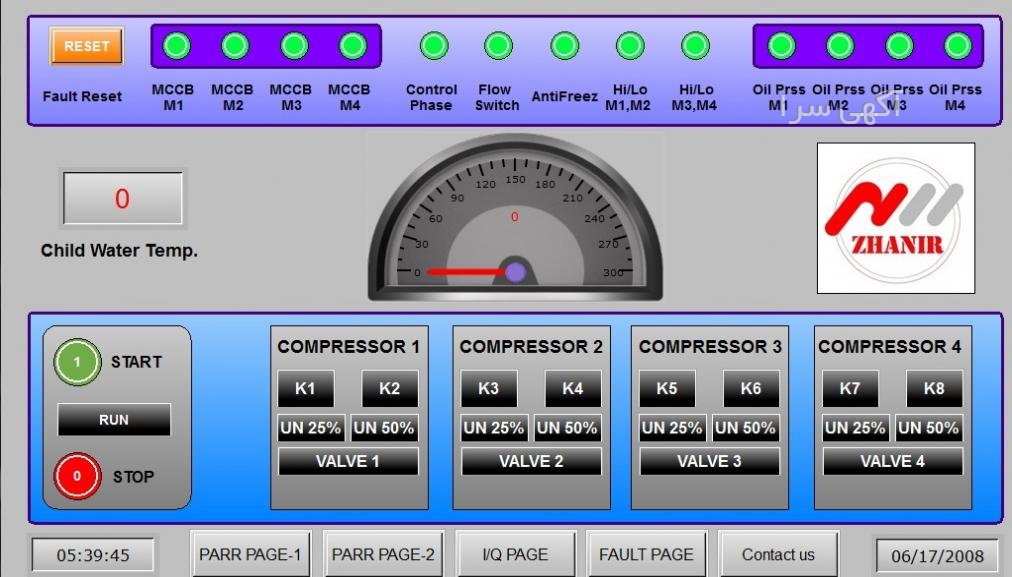Click the Child Water Temp. label
The height and width of the screenshot is (577, 1012).
pyautogui.click(x=119, y=250)
